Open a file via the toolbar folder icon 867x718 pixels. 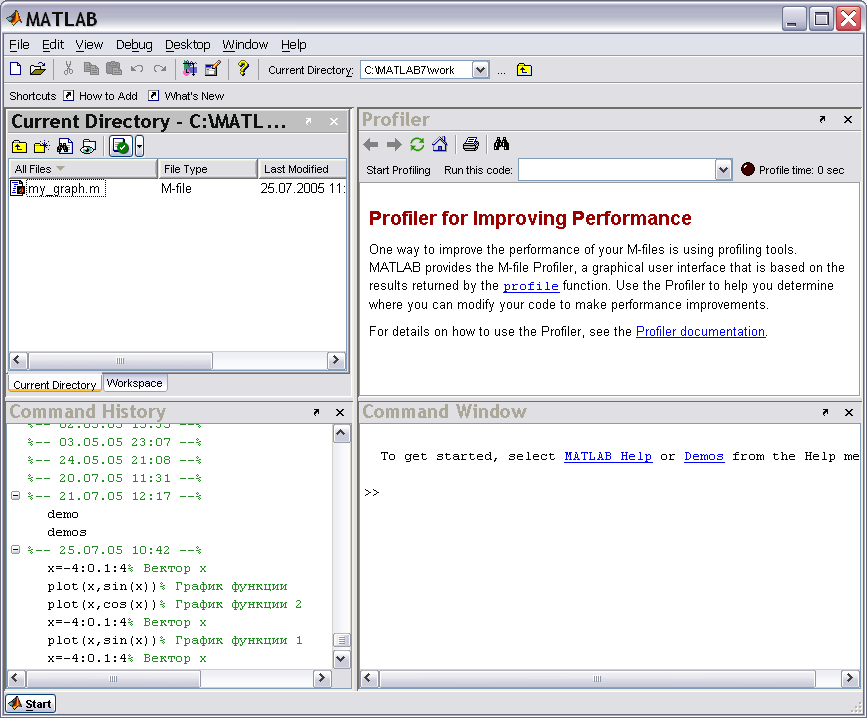point(38,69)
